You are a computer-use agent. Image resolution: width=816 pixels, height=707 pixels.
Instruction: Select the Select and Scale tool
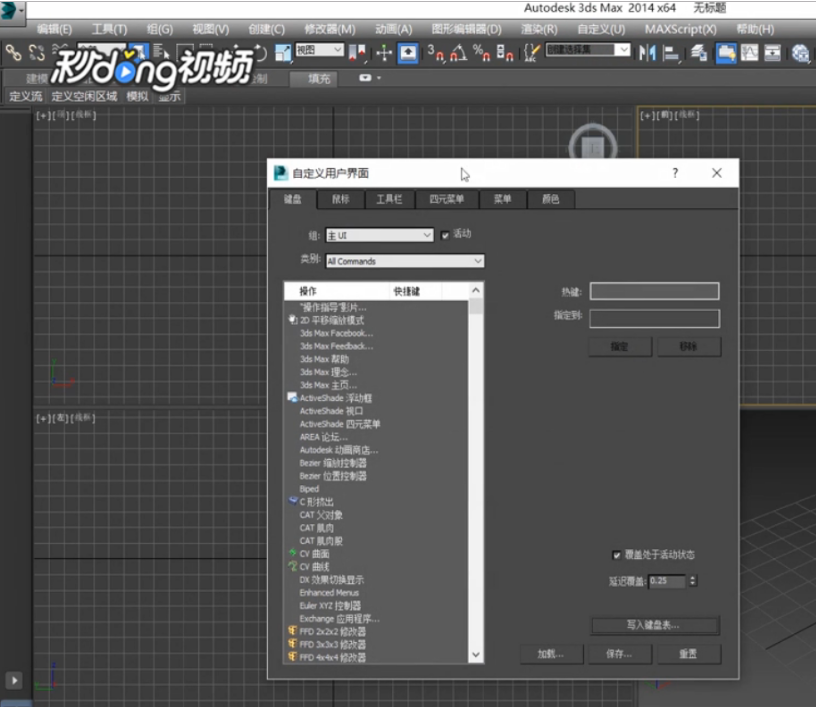pyautogui.click(x=283, y=53)
